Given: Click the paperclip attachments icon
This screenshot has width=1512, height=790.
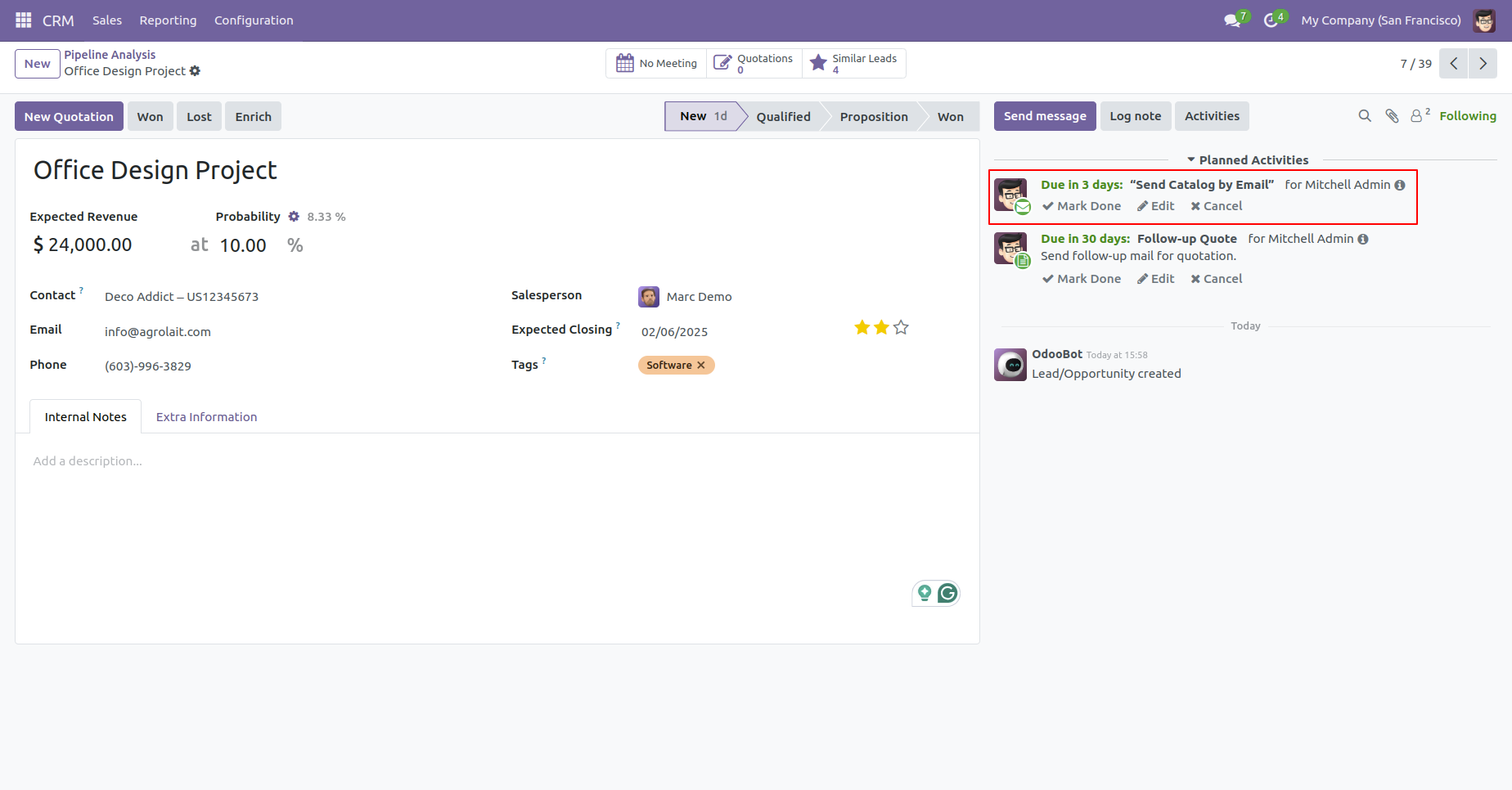Looking at the screenshot, I should [x=1392, y=116].
